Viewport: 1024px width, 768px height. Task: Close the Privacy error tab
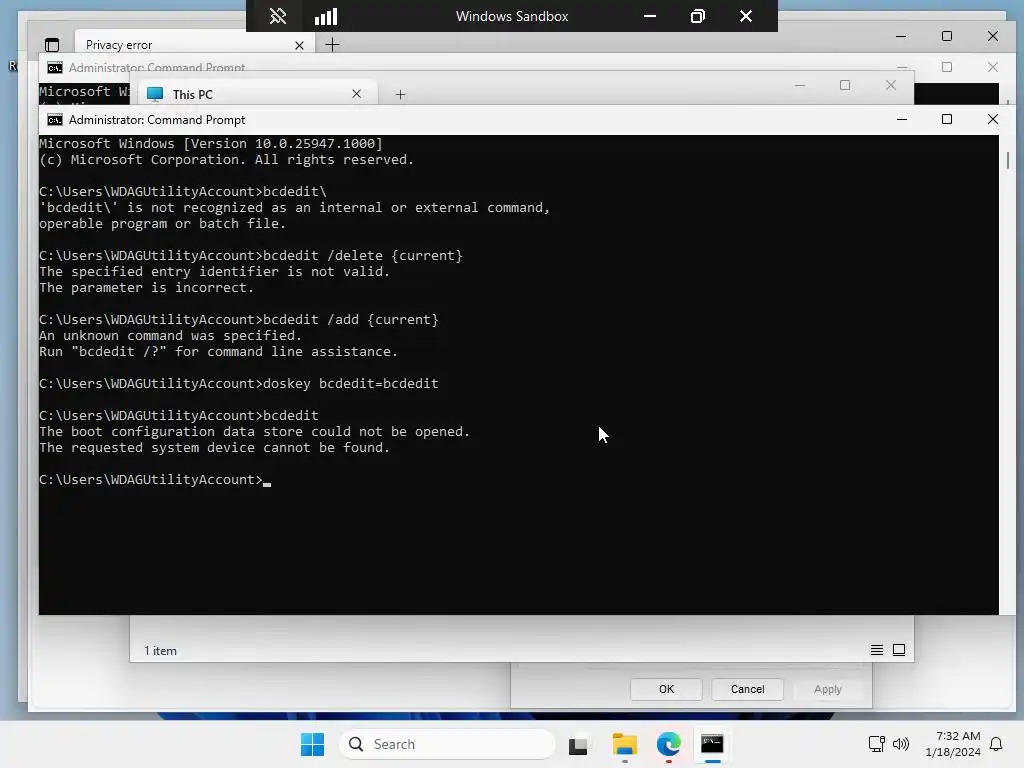[x=299, y=45]
